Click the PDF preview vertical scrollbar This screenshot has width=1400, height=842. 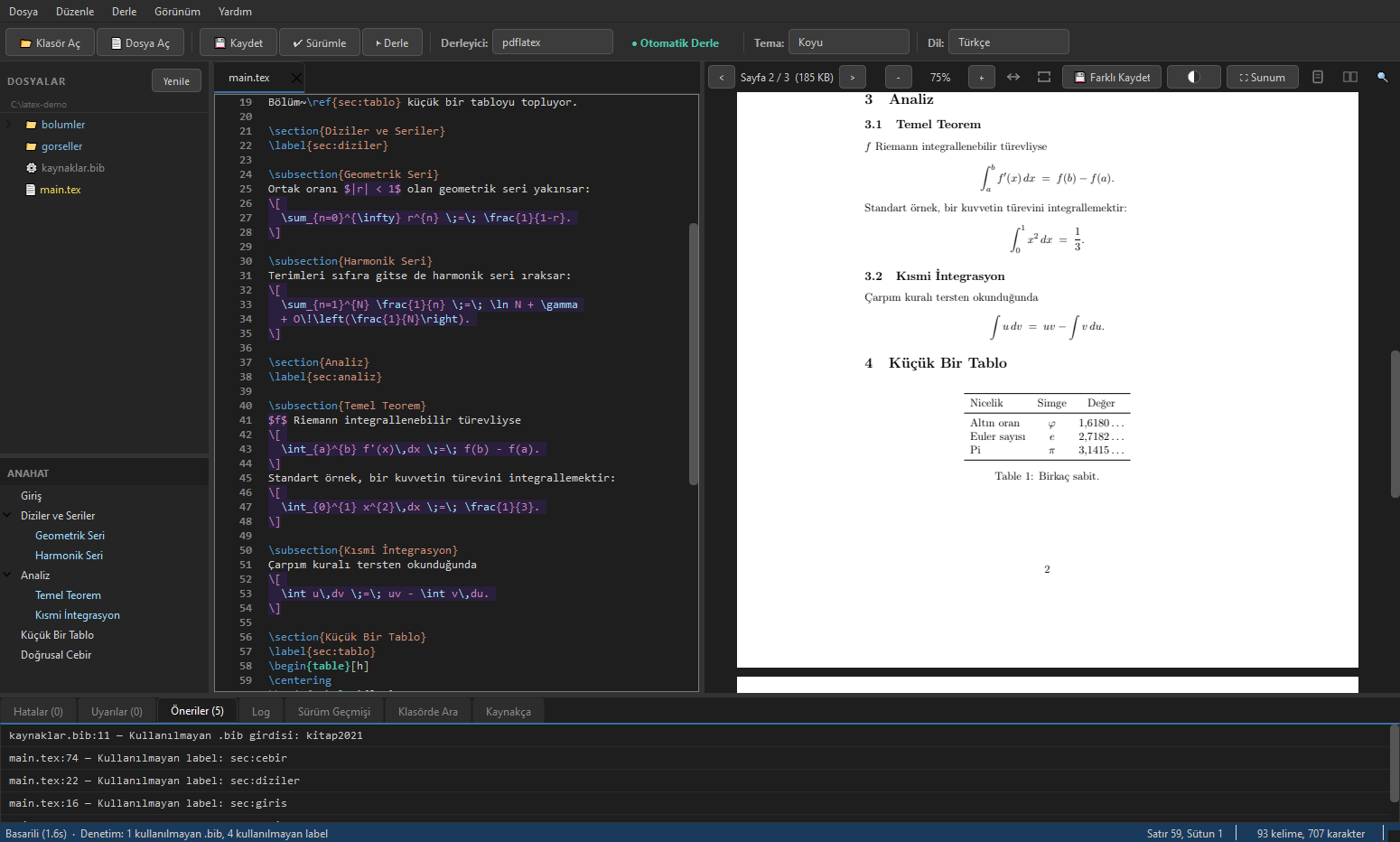(x=1395, y=424)
